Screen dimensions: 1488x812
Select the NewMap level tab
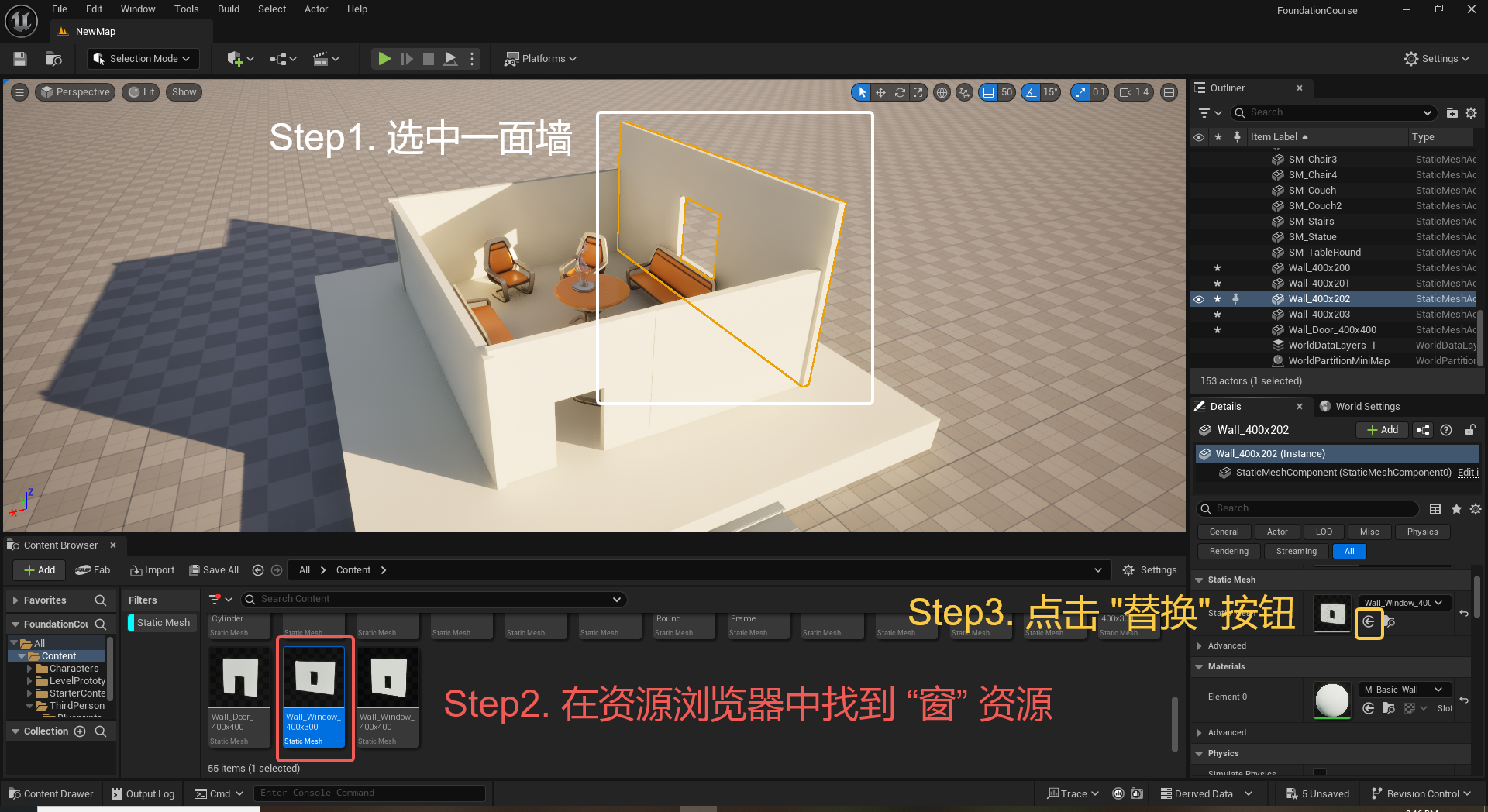pyautogui.click(x=95, y=32)
